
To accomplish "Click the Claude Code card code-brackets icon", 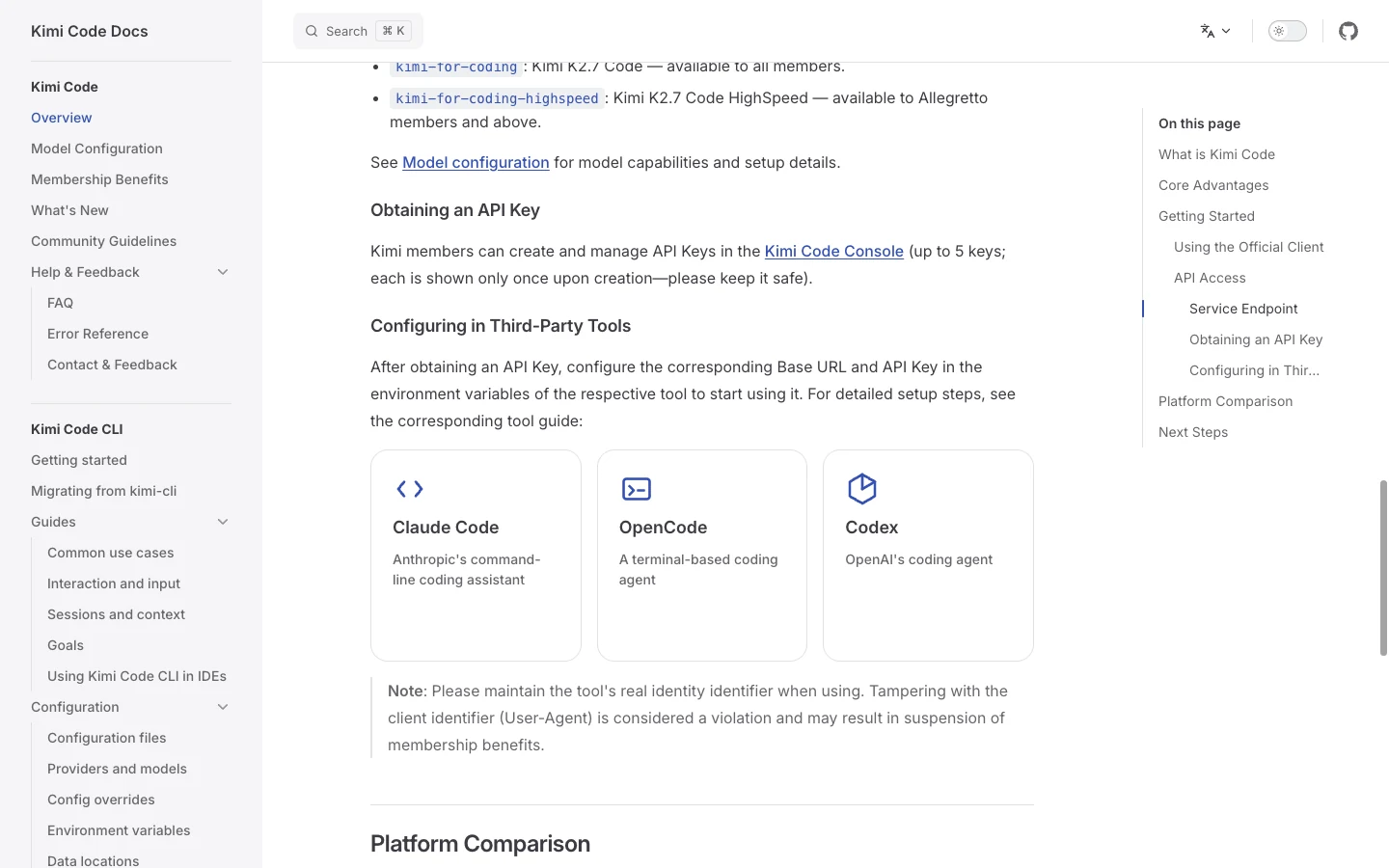I will pyautogui.click(x=410, y=489).
